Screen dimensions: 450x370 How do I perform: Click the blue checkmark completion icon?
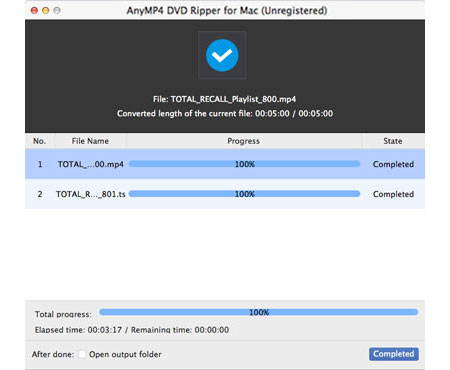pos(222,55)
